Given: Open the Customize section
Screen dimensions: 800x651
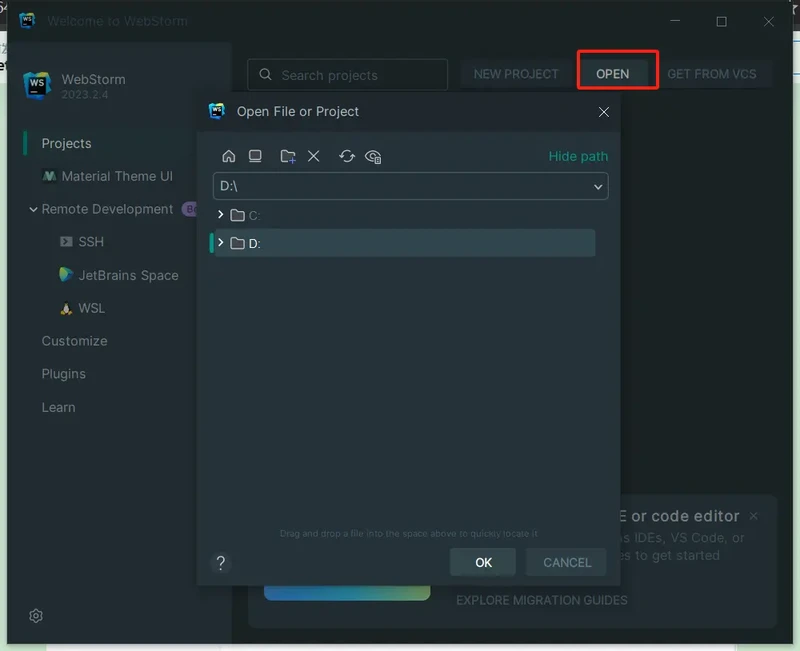Looking at the screenshot, I should [x=74, y=341].
